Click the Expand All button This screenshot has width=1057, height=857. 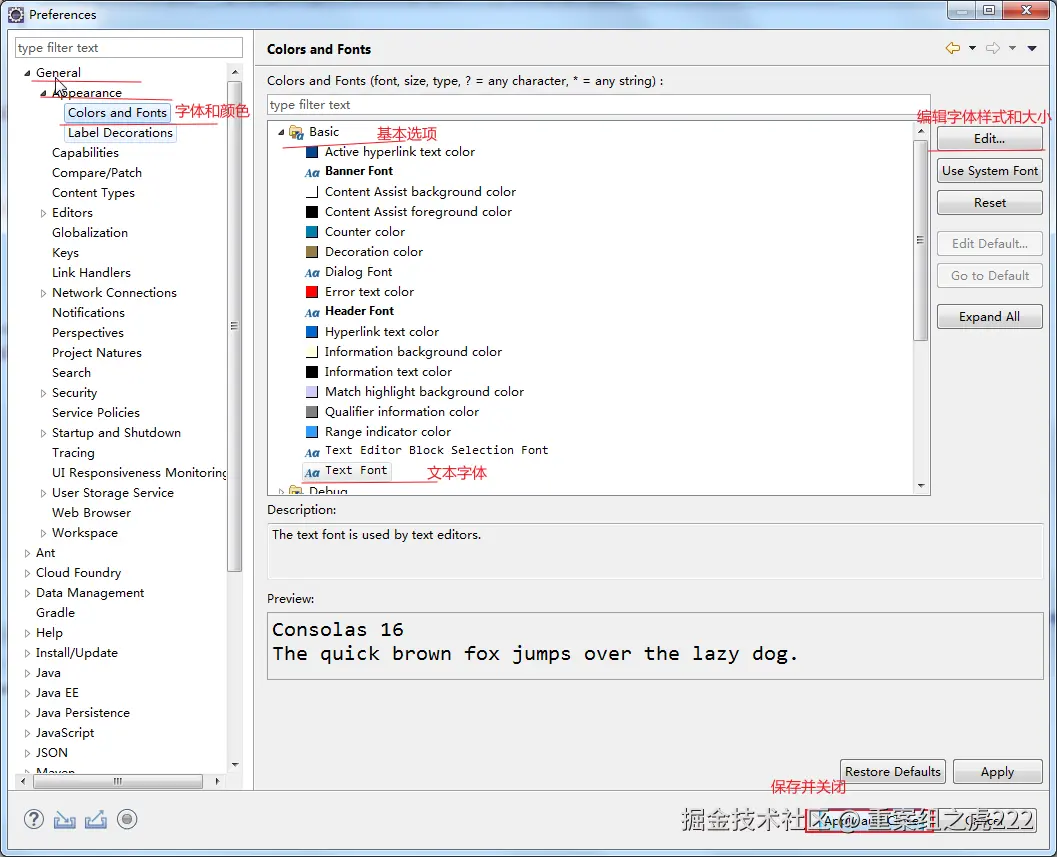click(990, 316)
